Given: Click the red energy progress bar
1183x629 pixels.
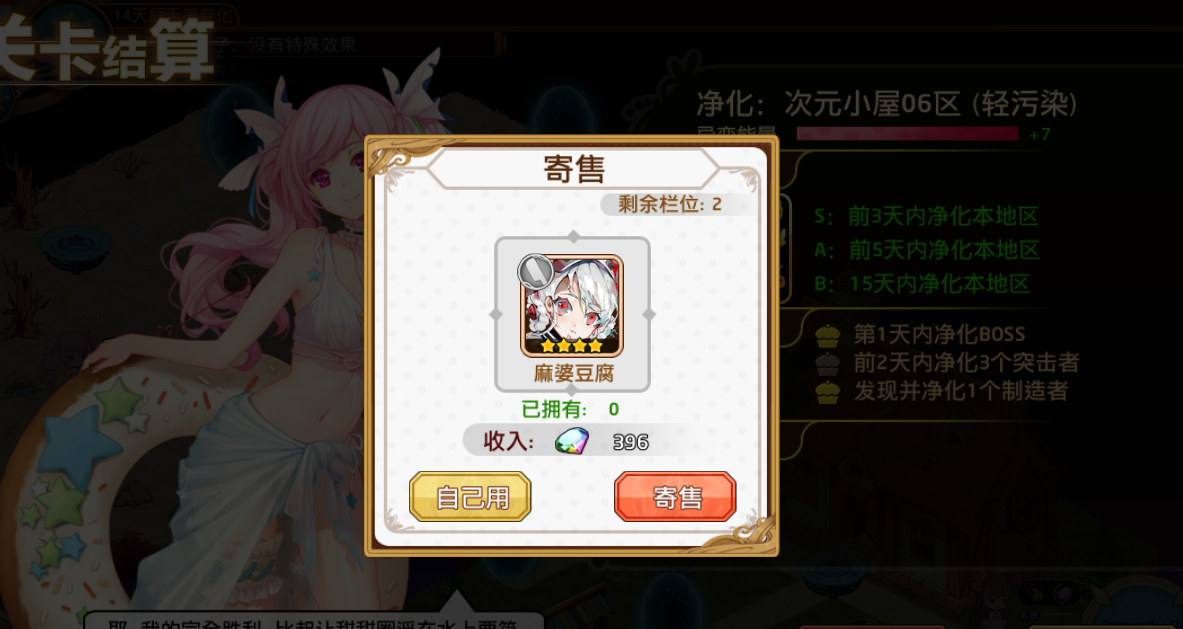Looking at the screenshot, I should (907, 134).
